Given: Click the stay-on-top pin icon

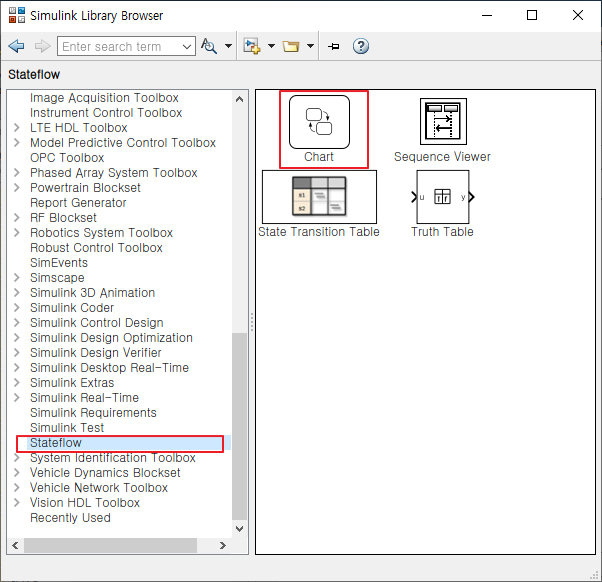Looking at the screenshot, I should tap(334, 46).
